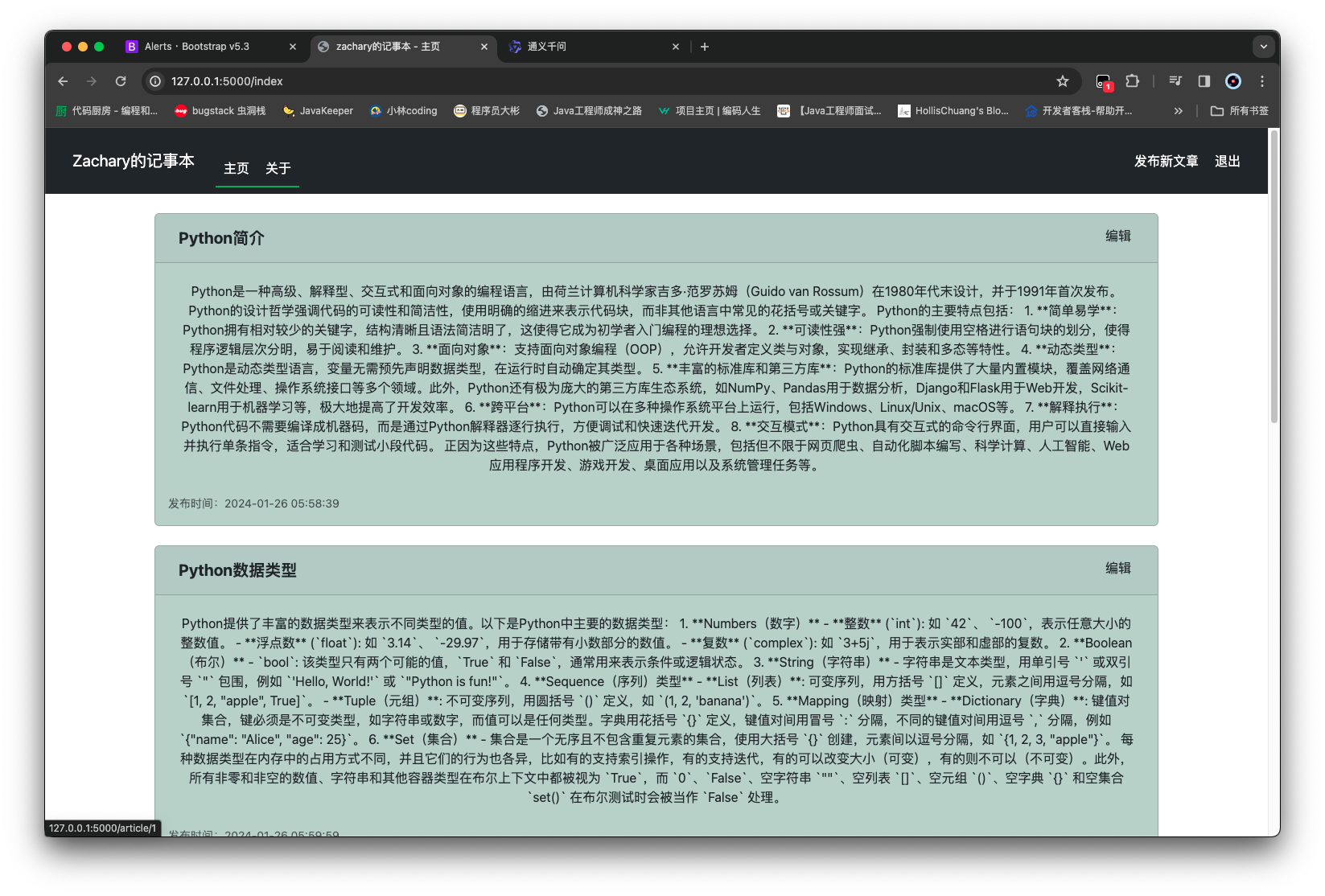This screenshot has height=896, width=1325.
Task: Switch to the 通义千问 tab
Action: 595,47
